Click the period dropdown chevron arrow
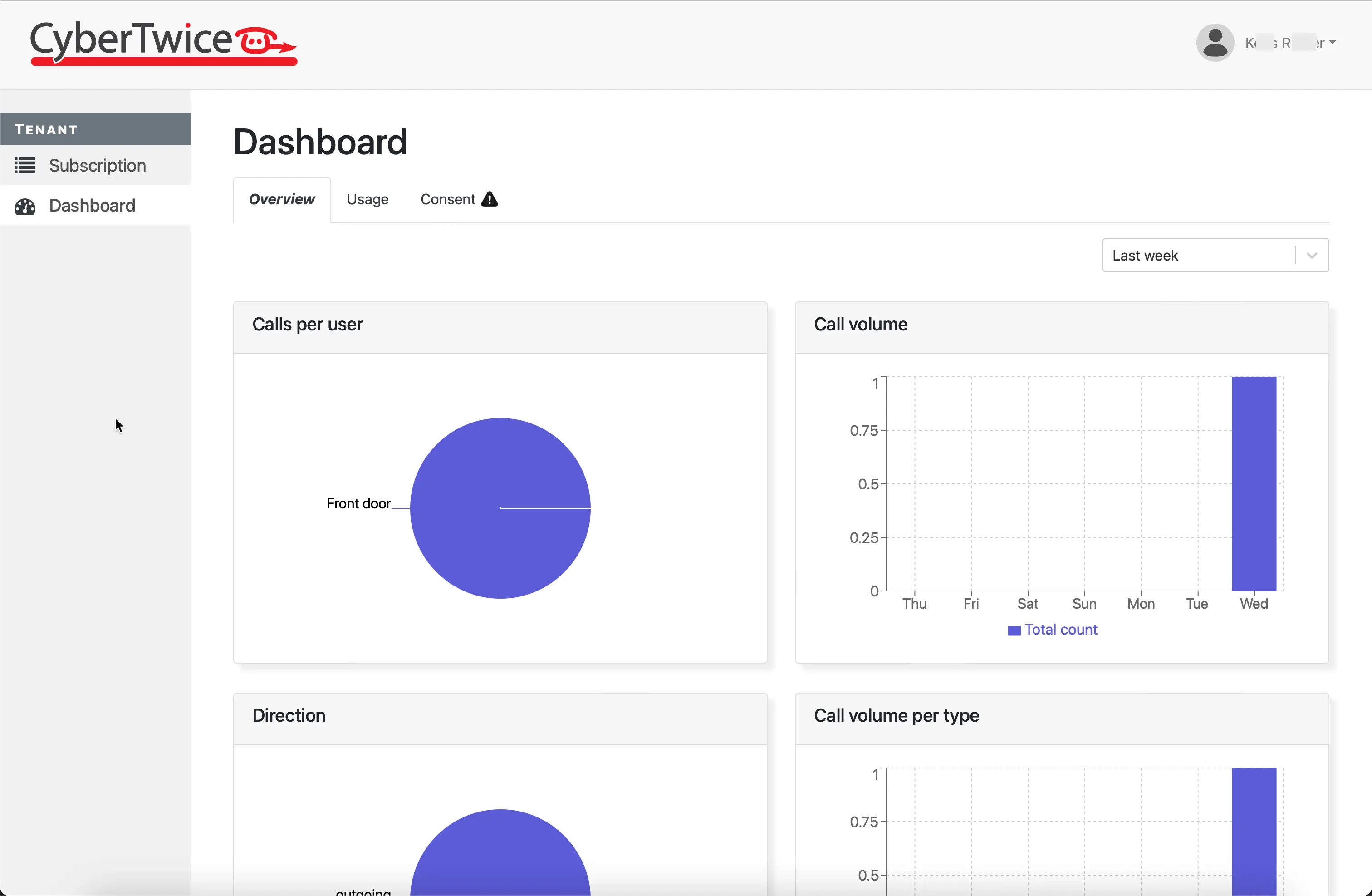Viewport: 1372px width, 896px height. coord(1312,256)
